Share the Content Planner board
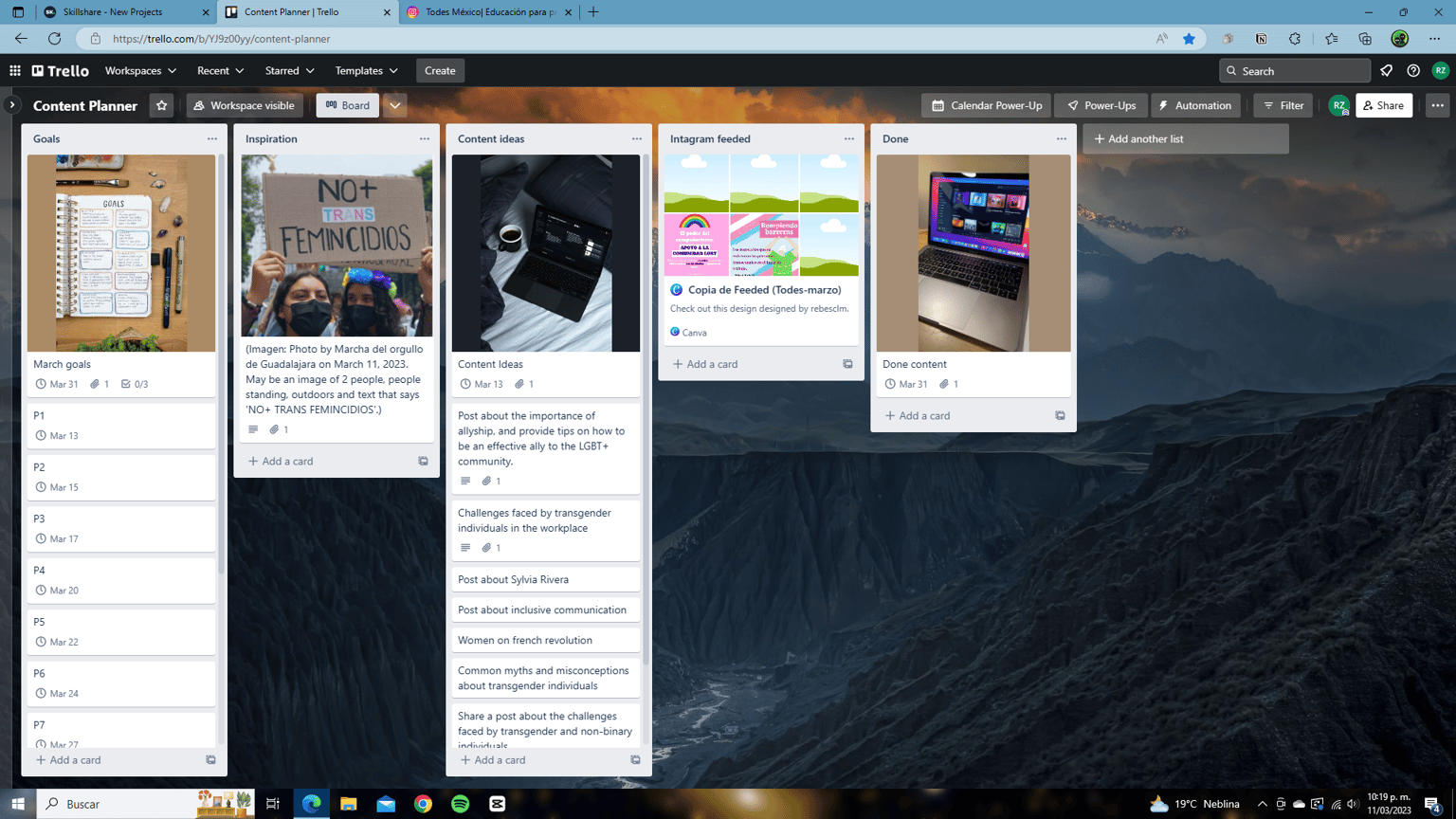The width and height of the screenshot is (1456, 819). pos(1384,105)
